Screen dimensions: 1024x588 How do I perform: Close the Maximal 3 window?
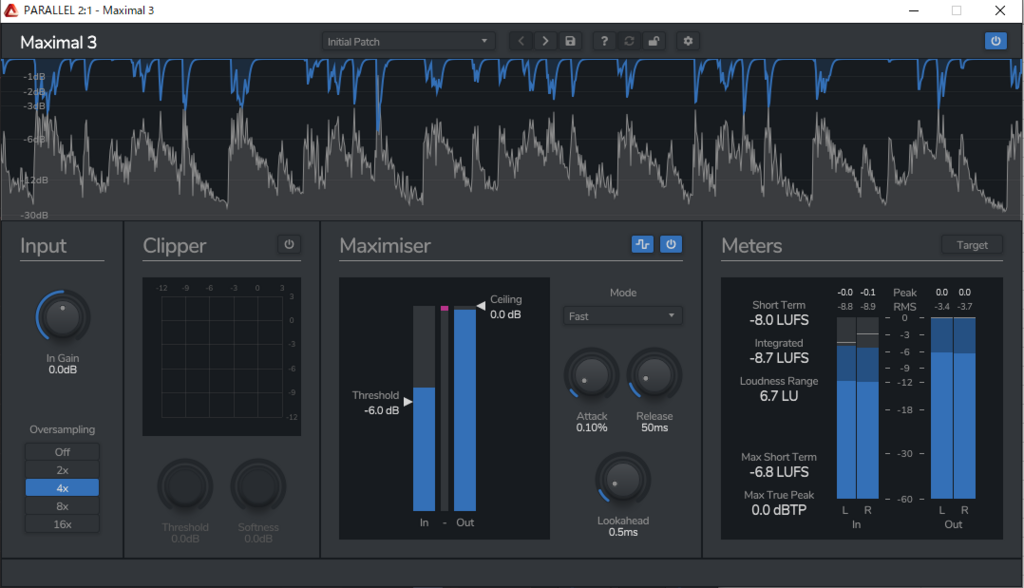(1000, 10)
